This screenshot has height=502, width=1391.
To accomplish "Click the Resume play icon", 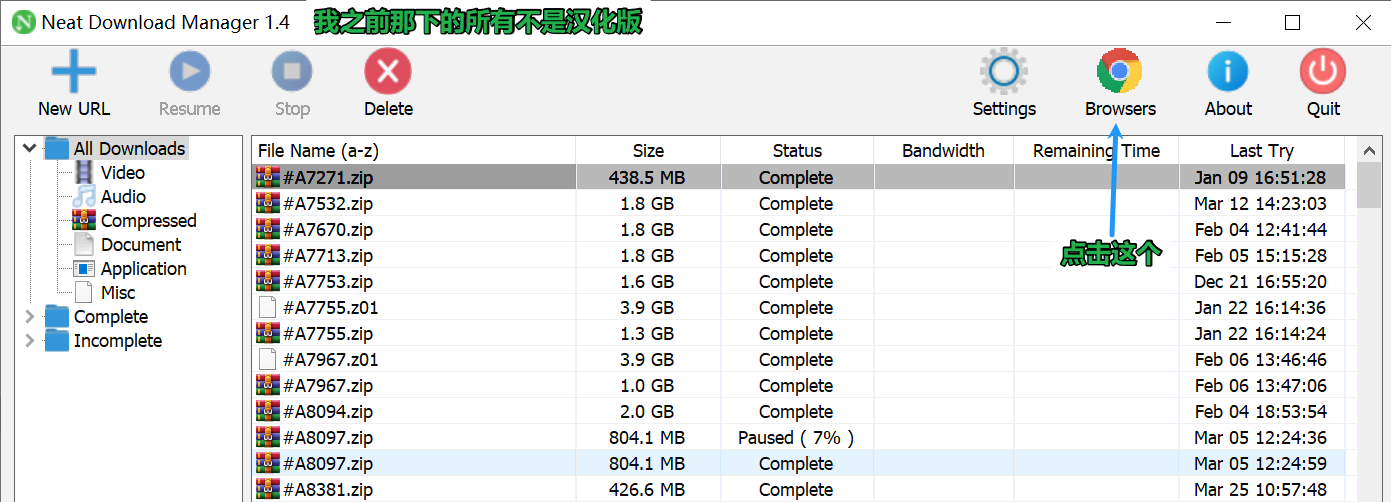I will 189,72.
